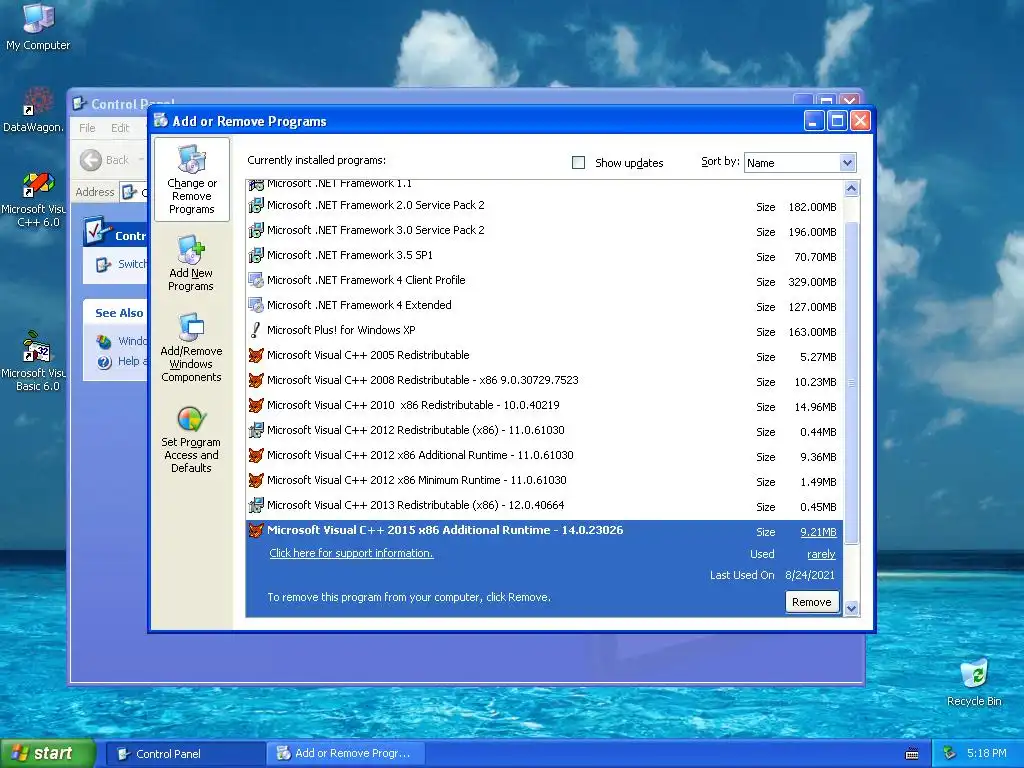Select Microsoft .NET Framework 2.0 Service Pack 2
Image resolution: width=1024 pixels, height=768 pixels.
point(545,206)
